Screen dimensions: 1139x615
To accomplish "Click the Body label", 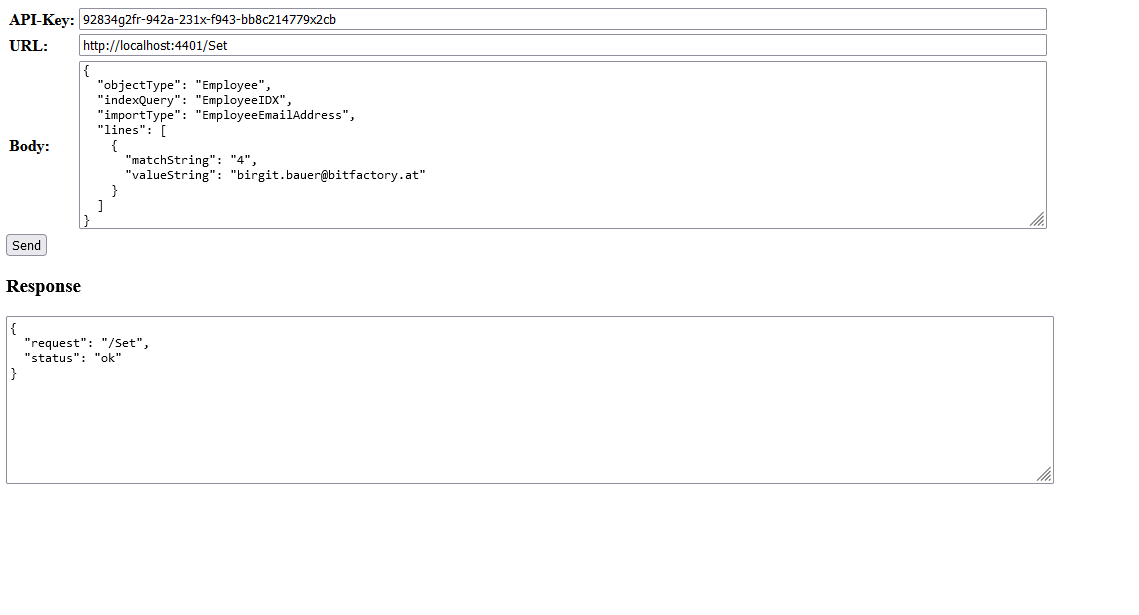I will [x=29, y=146].
